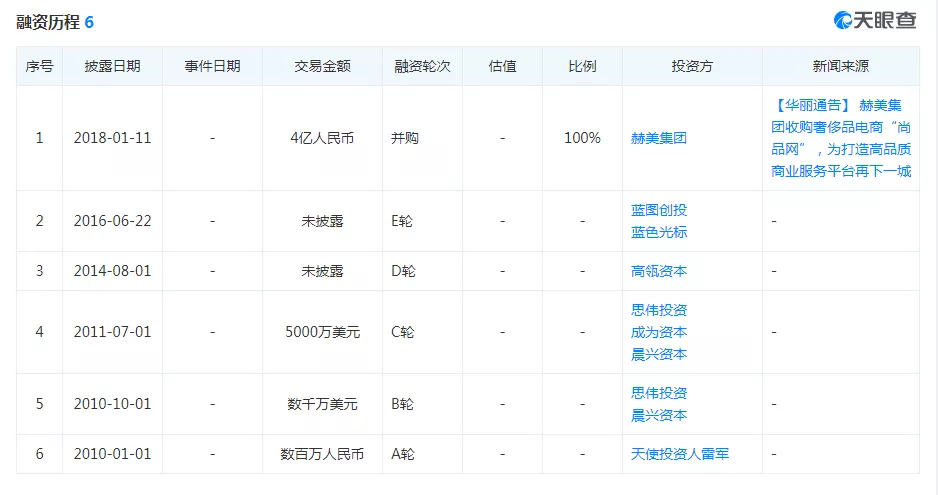Click the 估值 column header
Image resolution: width=938 pixels, height=495 pixels.
502,66
